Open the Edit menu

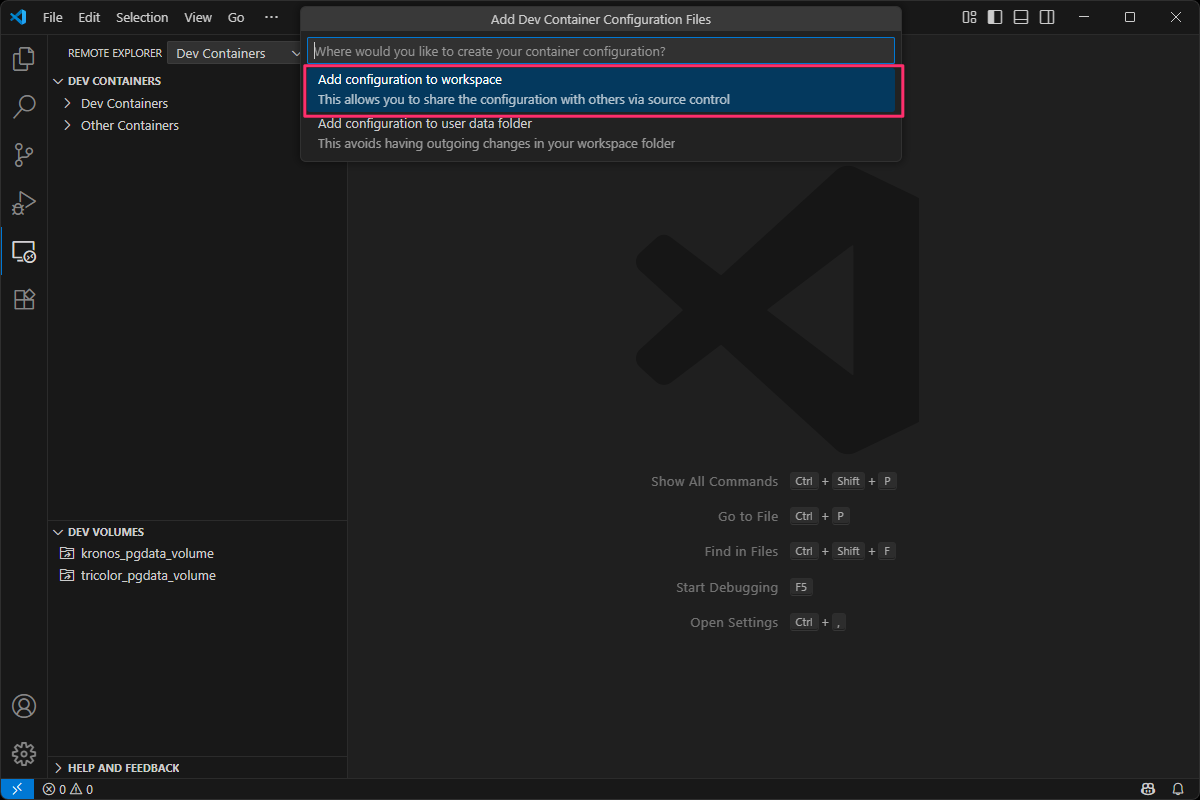[x=89, y=17]
